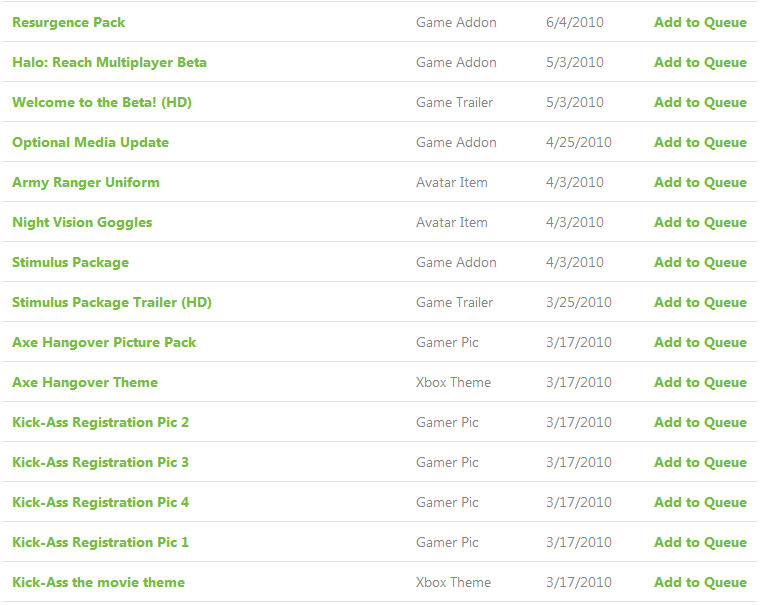Image resolution: width=769 pixels, height=605 pixels.
Task: Open Kick-Ass Registration Pic 1
Action: click(x=101, y=542)
